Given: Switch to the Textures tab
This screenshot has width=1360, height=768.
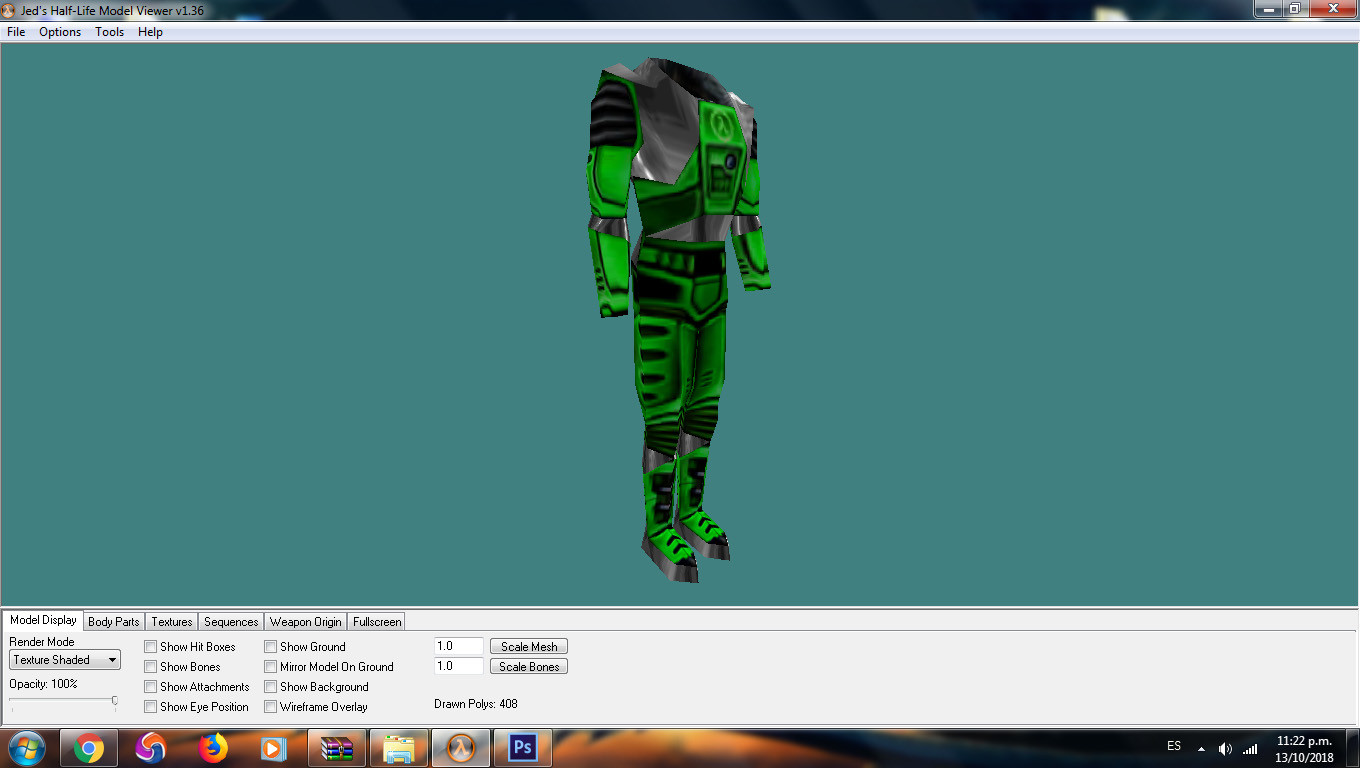Looking at the screenshot, I should [171, 621].
